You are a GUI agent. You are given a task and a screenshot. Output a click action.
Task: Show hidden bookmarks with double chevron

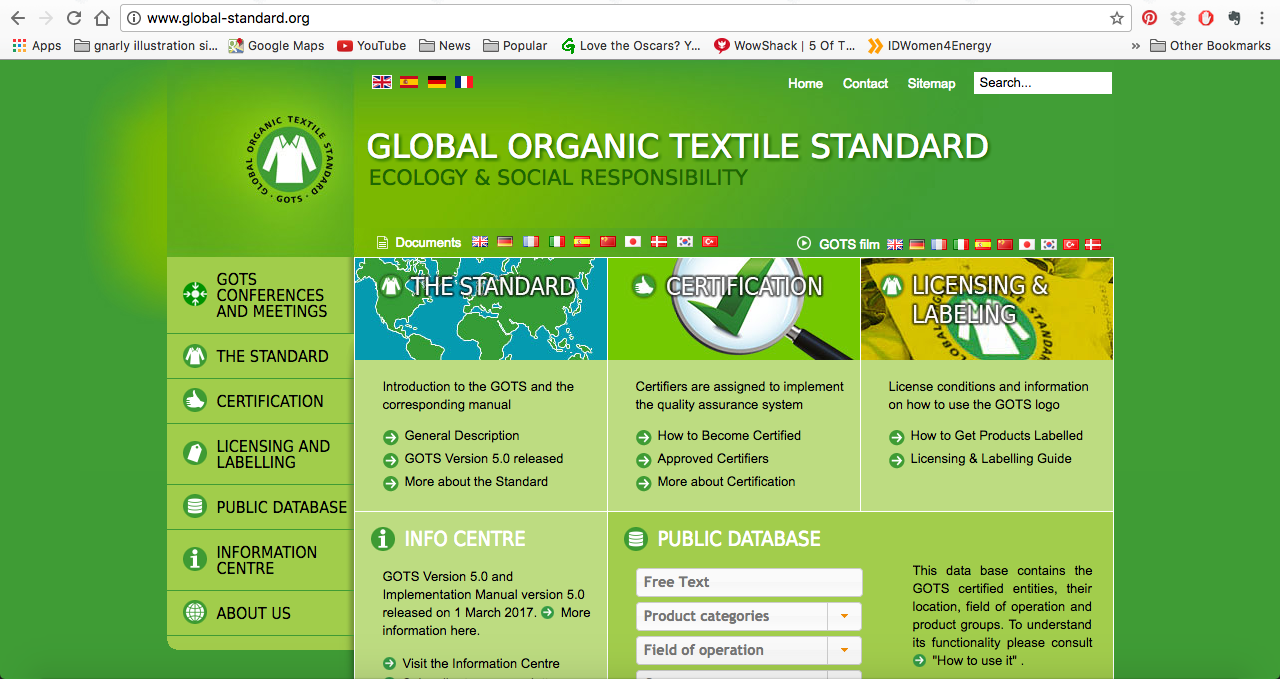tap(1135, 45)
